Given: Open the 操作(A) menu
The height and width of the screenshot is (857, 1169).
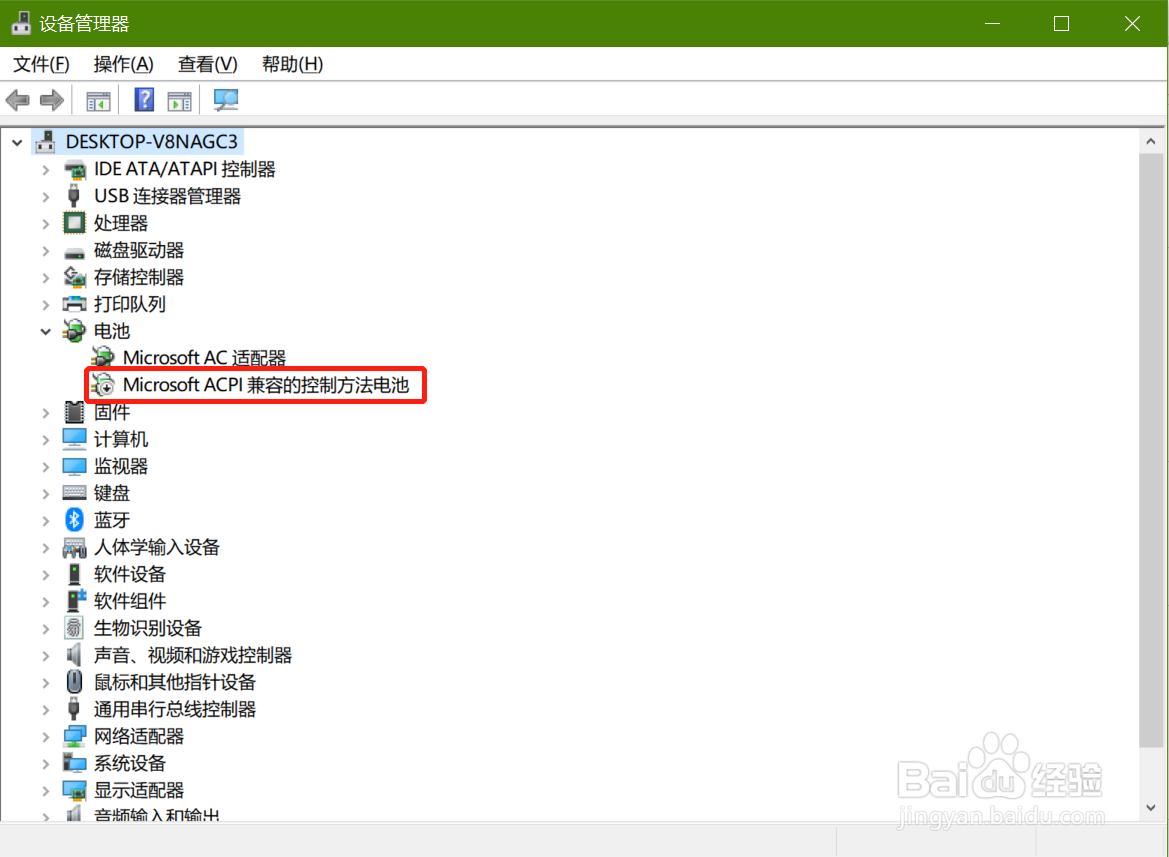Looking at the screenshot, I should (124, 64).
